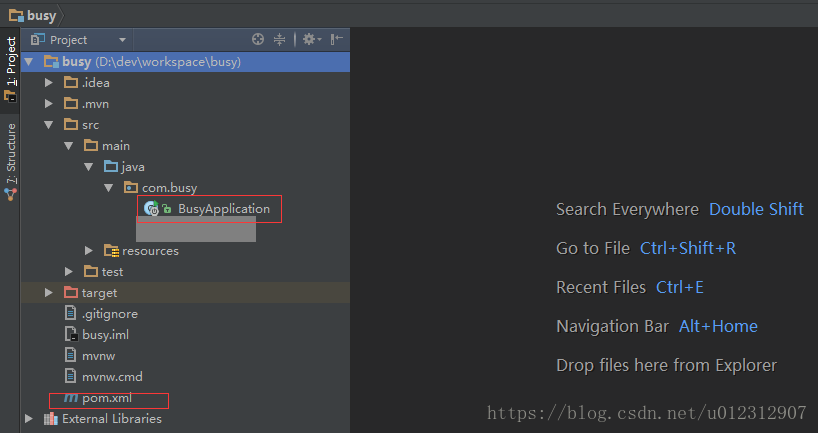Click the Scroll from Source target icon
Viewport: 818px width, 433px height.
point(258,39)
